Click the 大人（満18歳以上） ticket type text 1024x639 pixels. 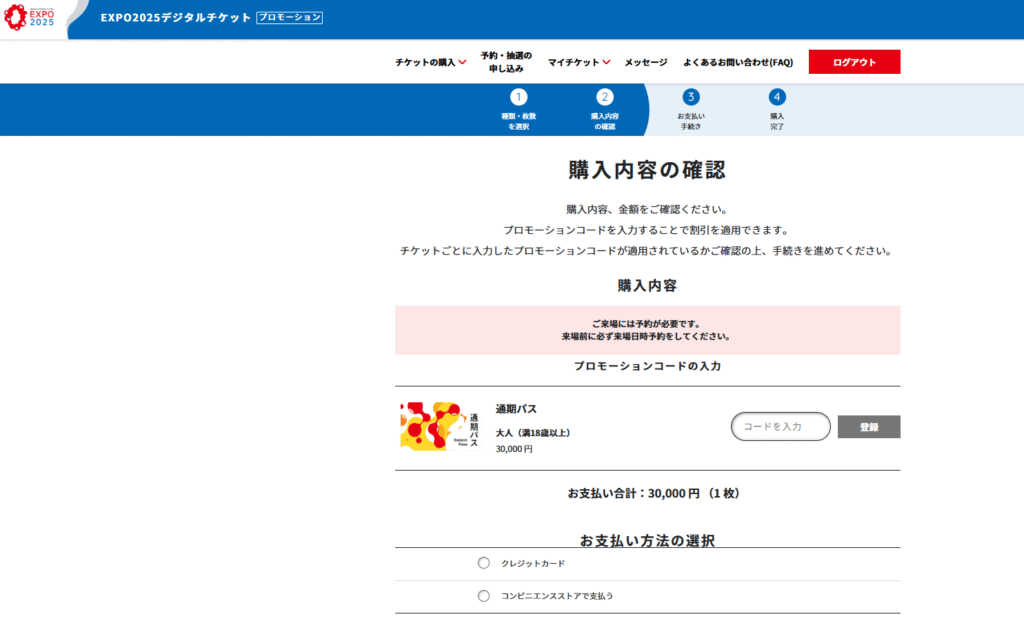coord(533,433)
